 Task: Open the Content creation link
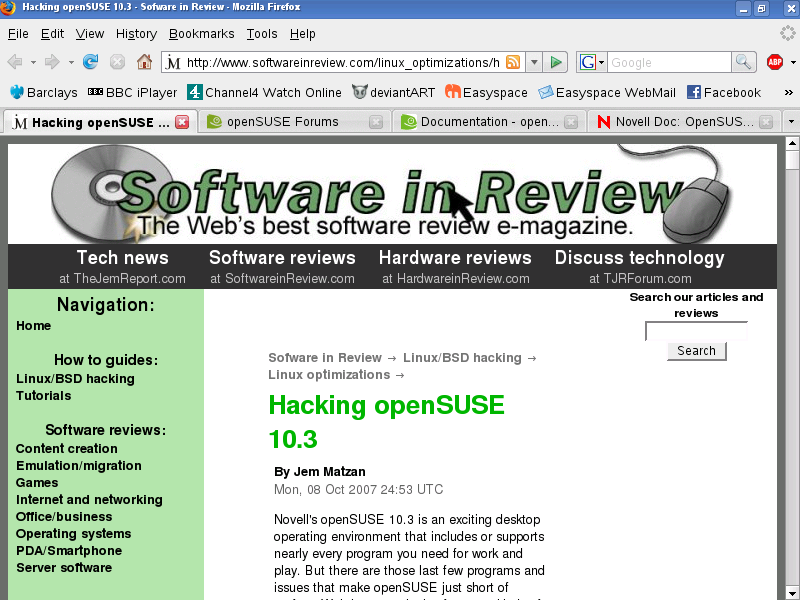pos(67,448)
